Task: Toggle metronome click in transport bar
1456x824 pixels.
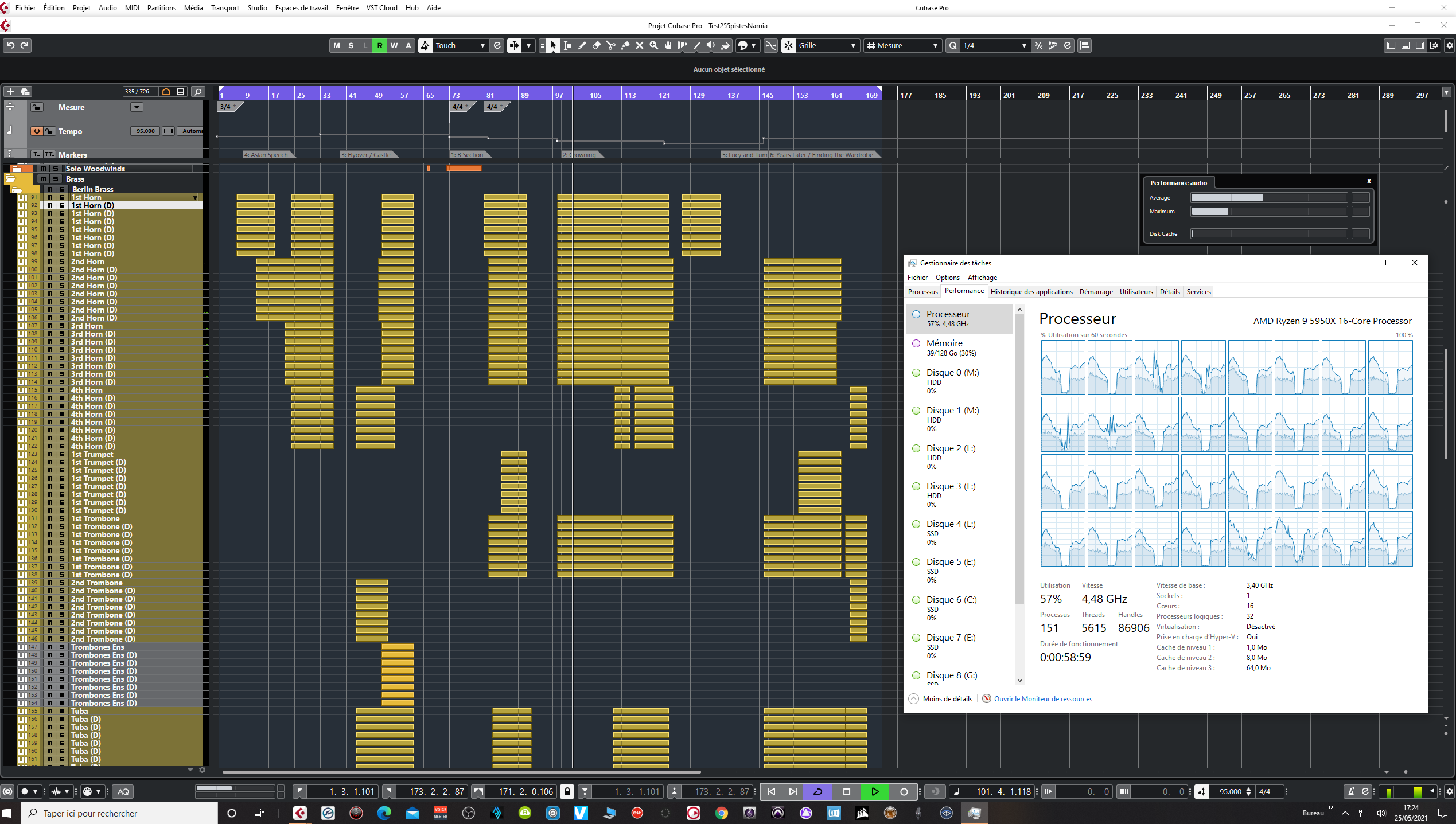Action: [1351, 791]
